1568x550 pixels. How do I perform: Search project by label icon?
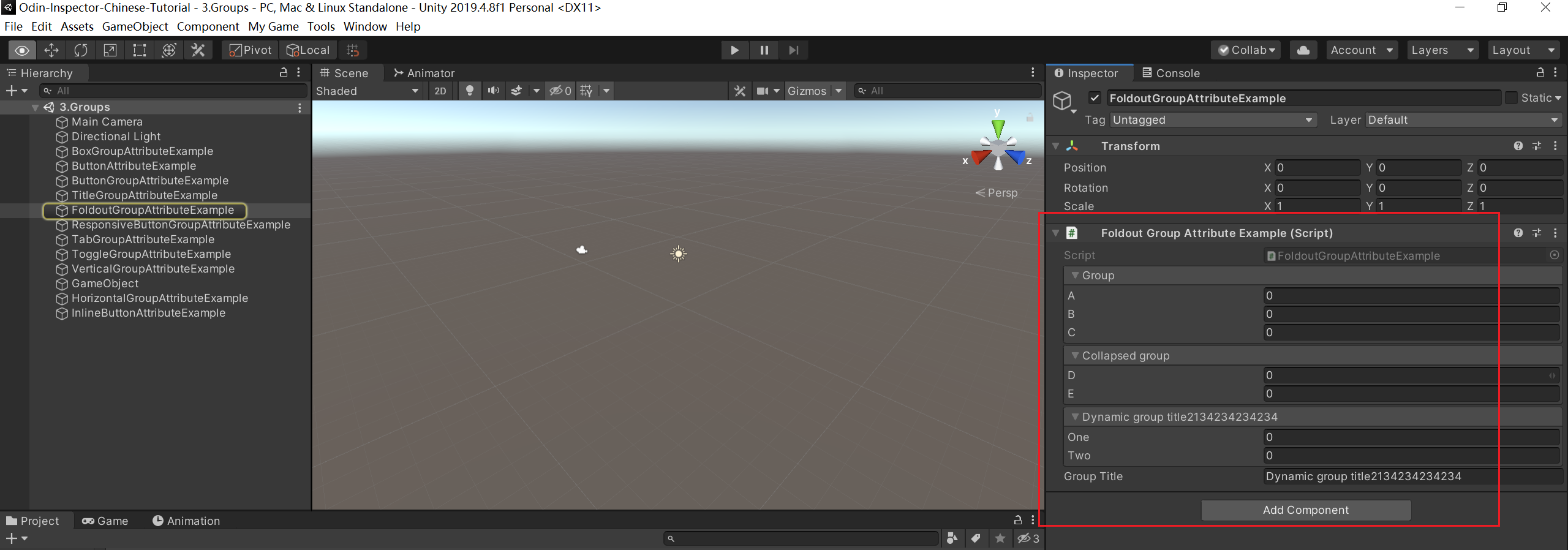pos(976,538)
